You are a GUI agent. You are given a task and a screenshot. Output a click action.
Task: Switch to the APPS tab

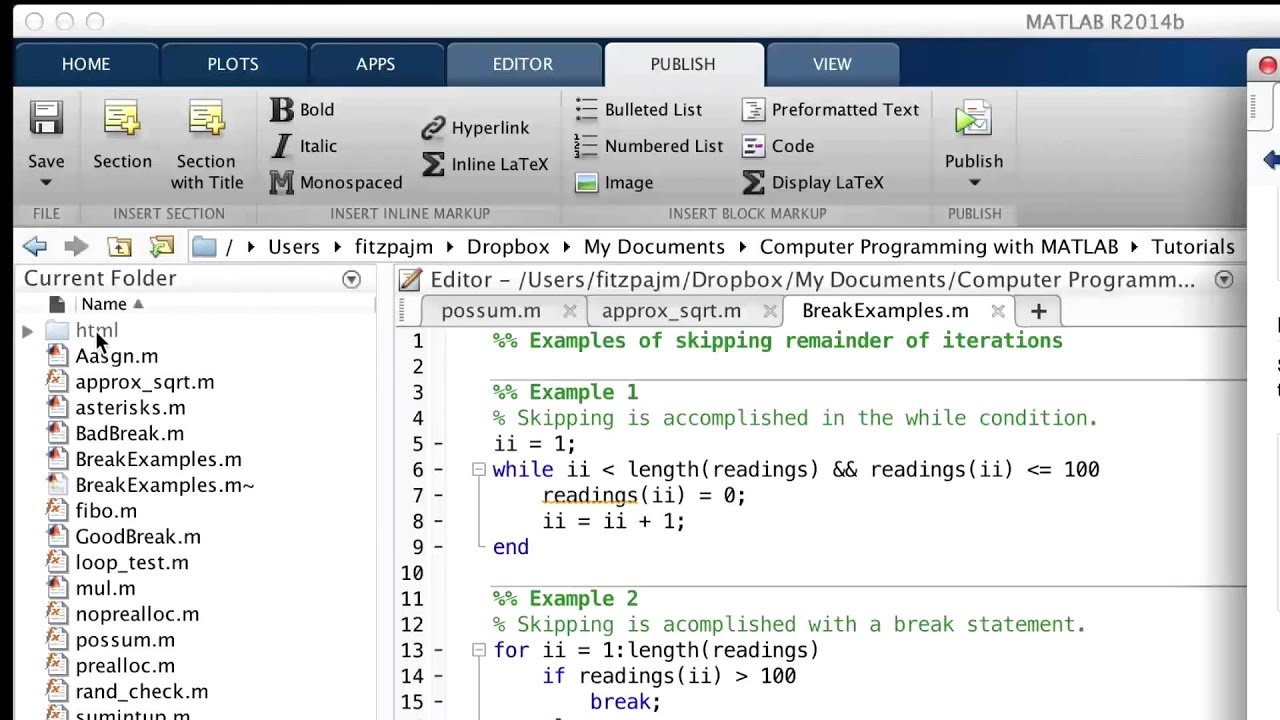coord(376,64)
